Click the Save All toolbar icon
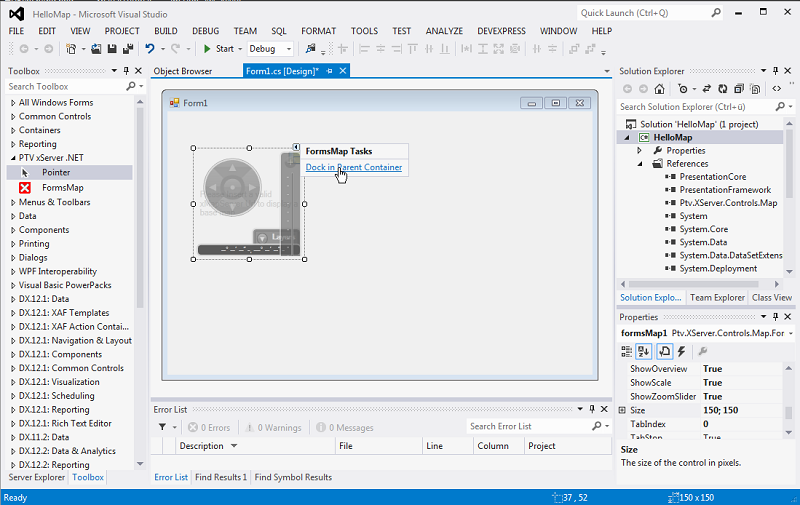Screen dimensions: 800x505 pyautogui.click(x=128, y=49)
